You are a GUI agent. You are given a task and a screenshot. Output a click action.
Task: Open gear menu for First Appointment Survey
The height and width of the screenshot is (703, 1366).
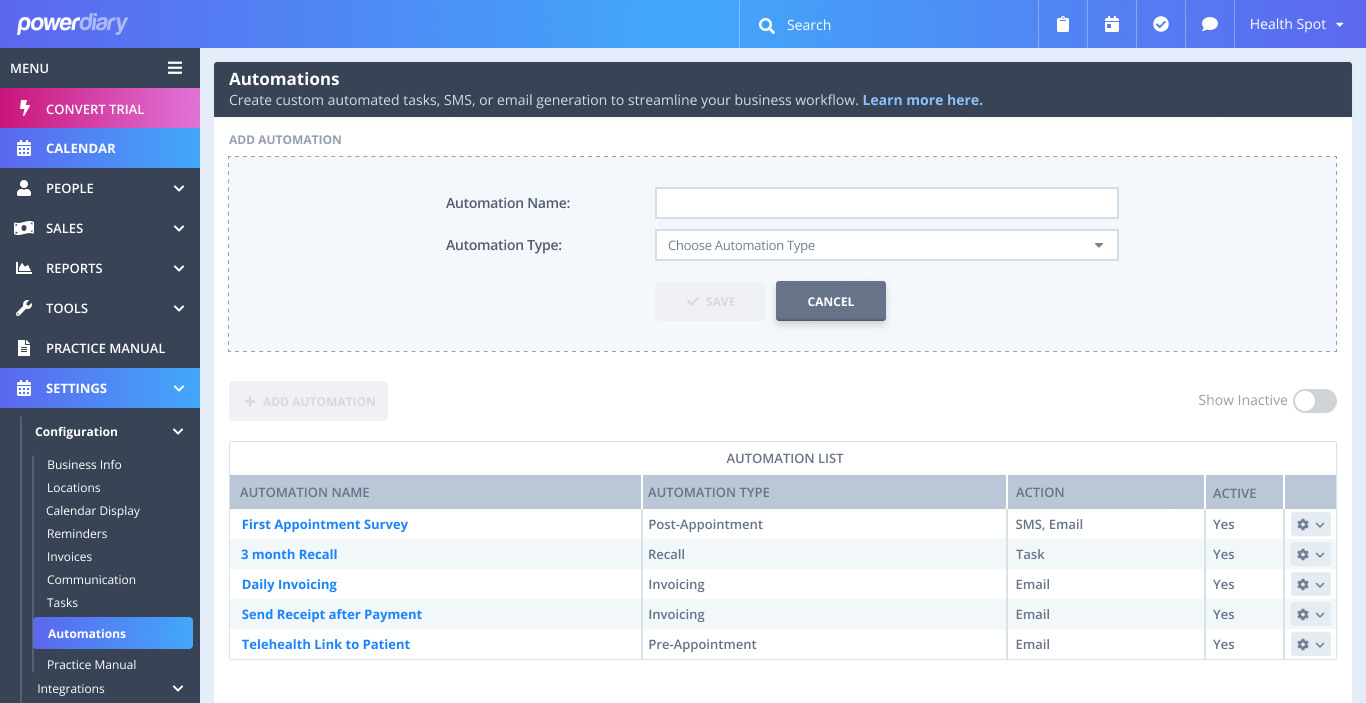pos(1310,525)
